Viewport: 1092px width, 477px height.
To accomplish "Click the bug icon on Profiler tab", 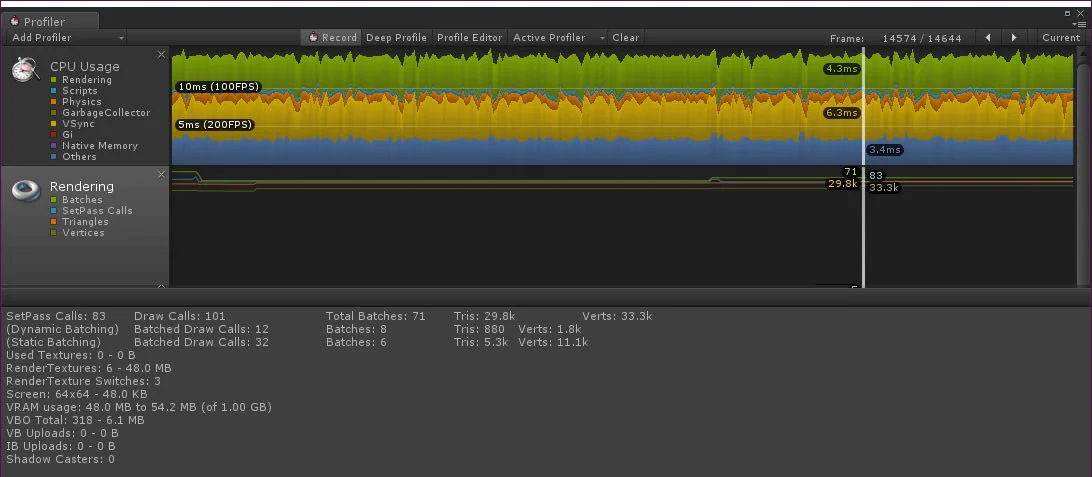I will coord(15,21).
